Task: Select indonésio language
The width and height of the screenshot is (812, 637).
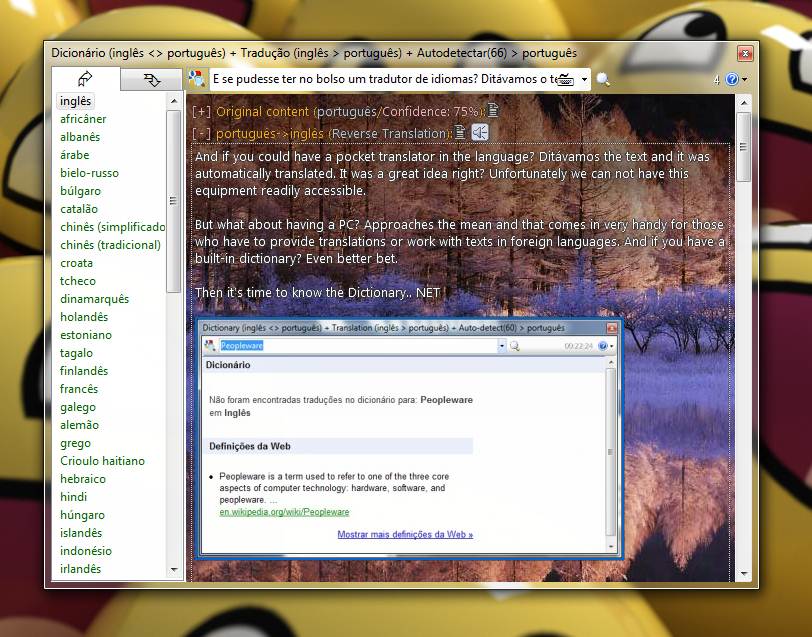Action: pyautogui.click(x=85, y=551)
